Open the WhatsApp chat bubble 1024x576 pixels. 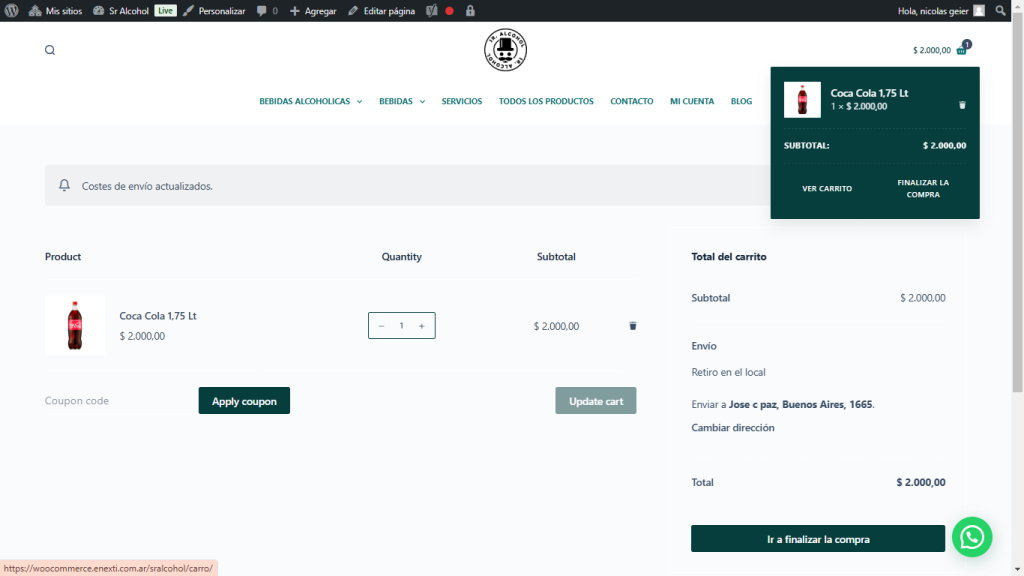pos(972,537)
